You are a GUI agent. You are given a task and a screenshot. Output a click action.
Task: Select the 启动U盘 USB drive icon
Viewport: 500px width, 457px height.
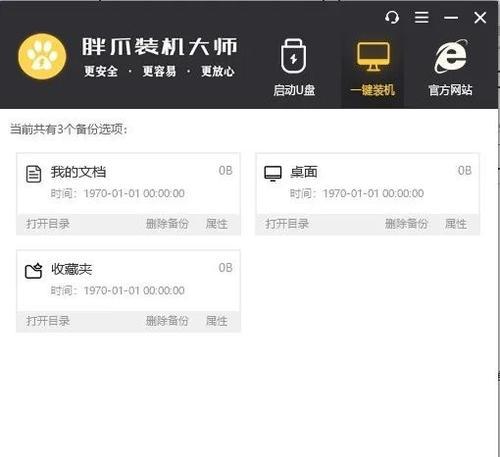pos(293,56)
